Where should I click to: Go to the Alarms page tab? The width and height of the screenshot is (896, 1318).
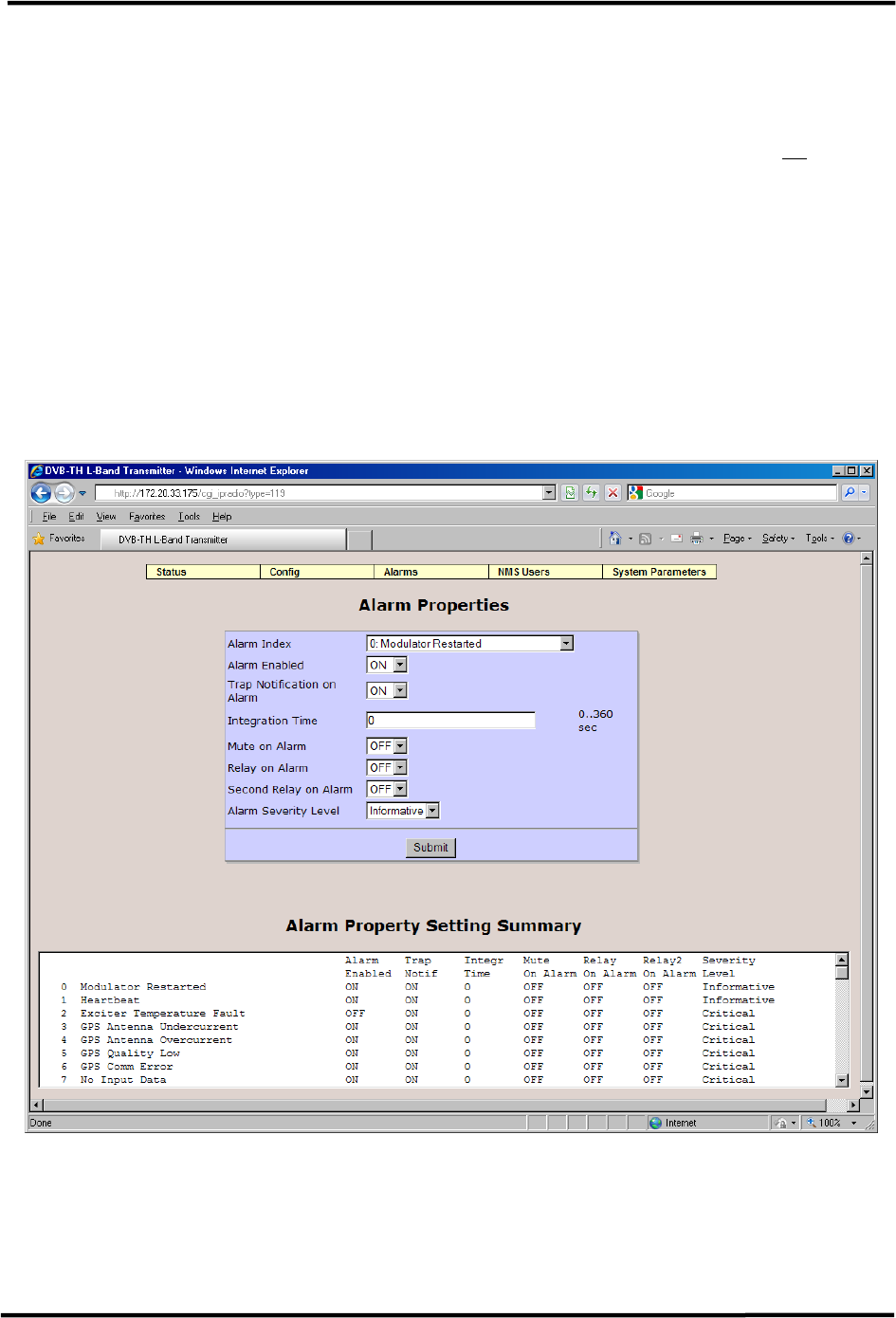[x=431, y=572]
